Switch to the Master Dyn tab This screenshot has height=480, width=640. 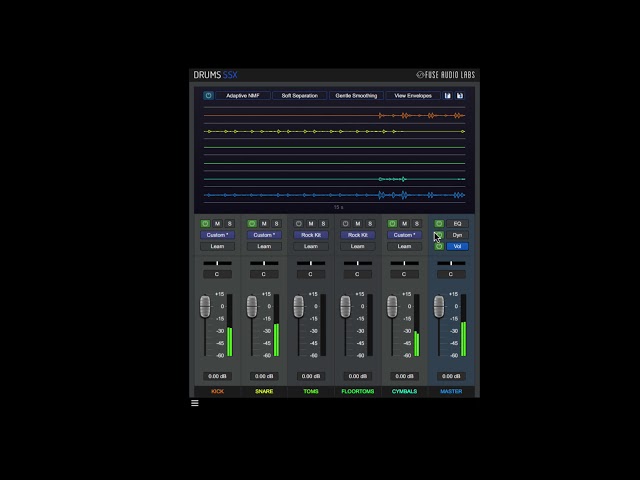458,235
